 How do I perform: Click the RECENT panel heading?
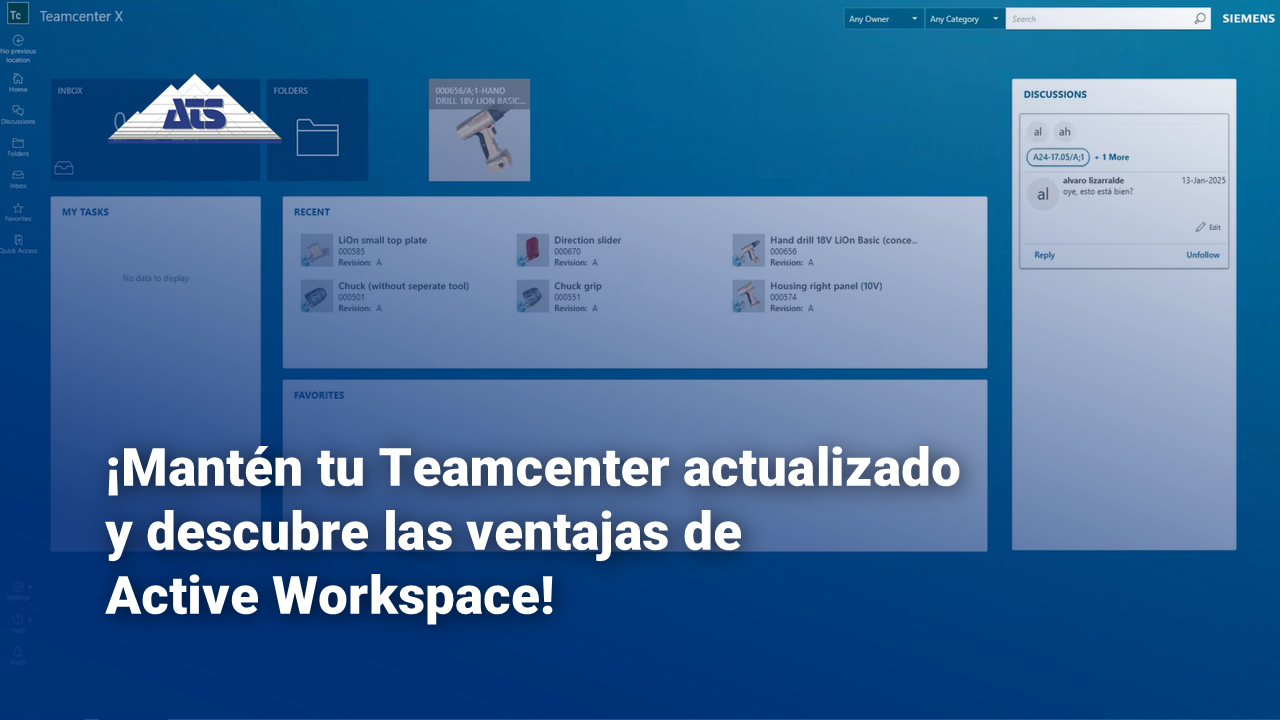(x=312, y=212)
